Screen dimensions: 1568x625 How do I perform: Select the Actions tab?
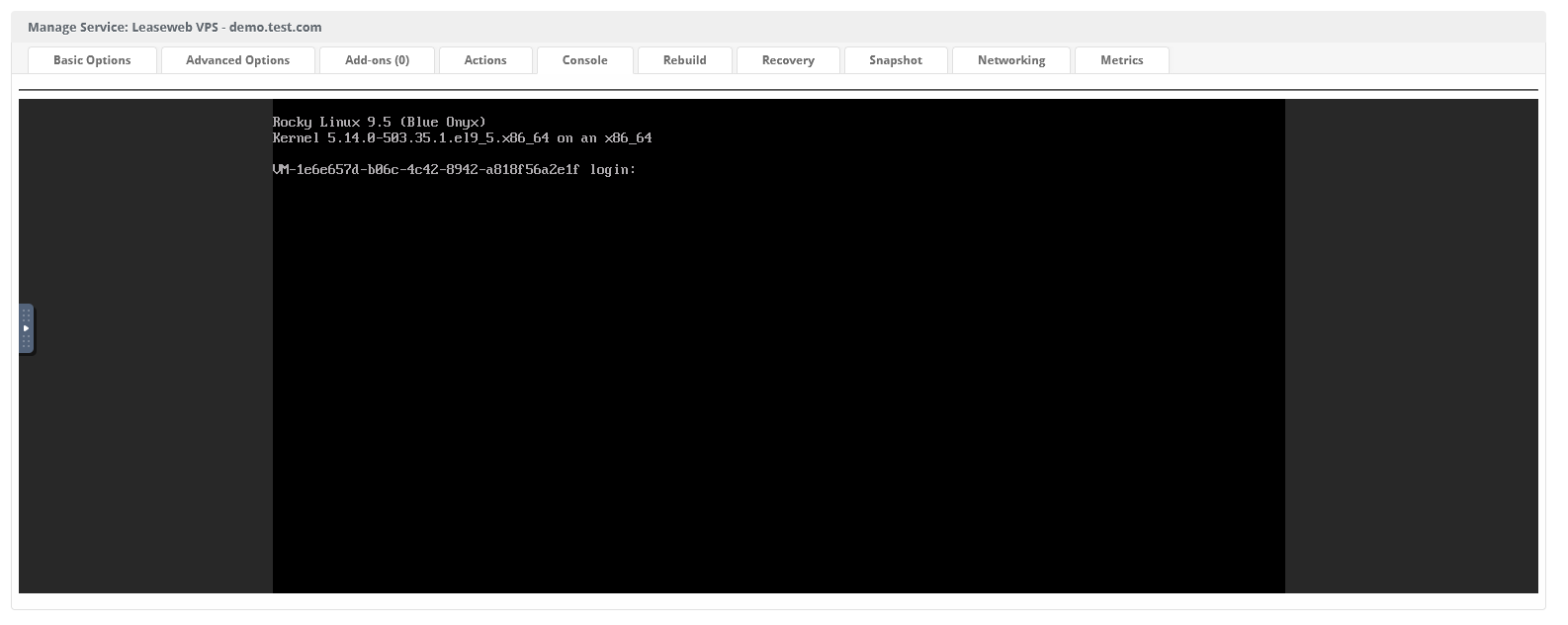(x=485, y=60)
